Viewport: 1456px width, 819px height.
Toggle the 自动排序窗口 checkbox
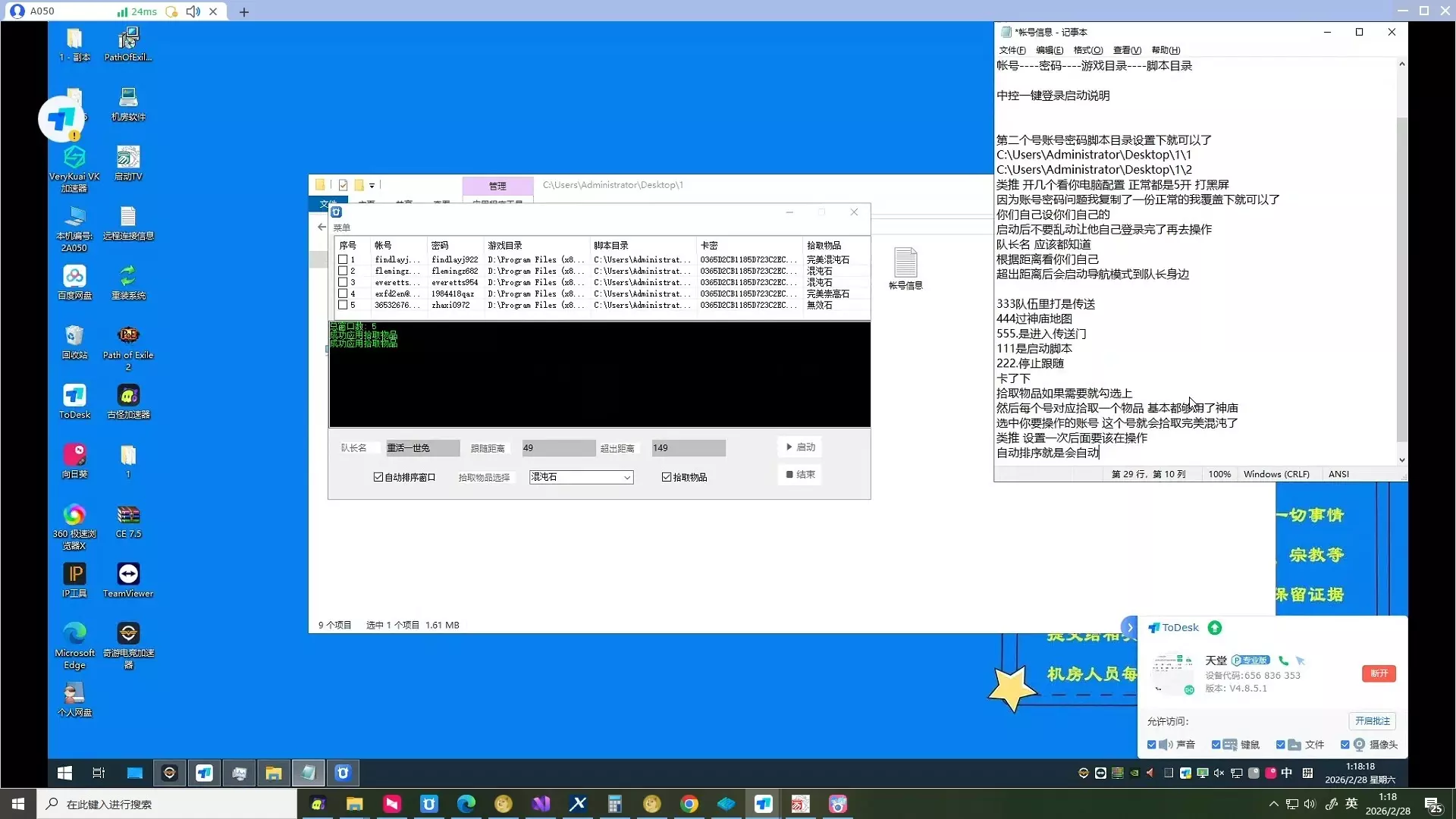pos(378,477)
